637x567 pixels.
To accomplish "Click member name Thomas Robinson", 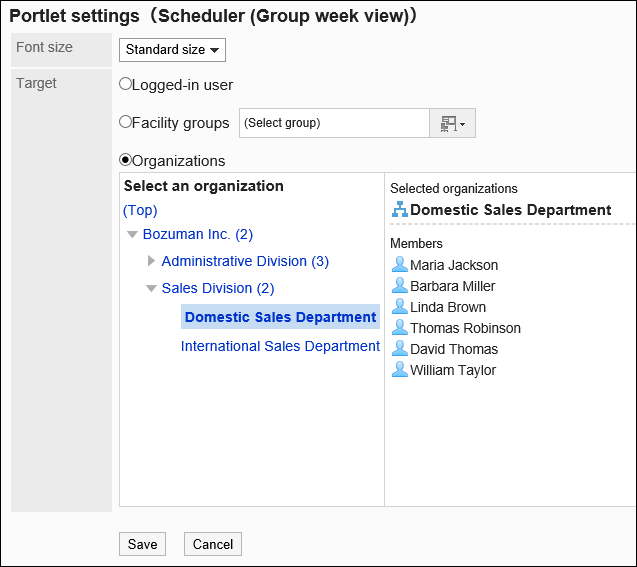I will [x=466, y=329].
